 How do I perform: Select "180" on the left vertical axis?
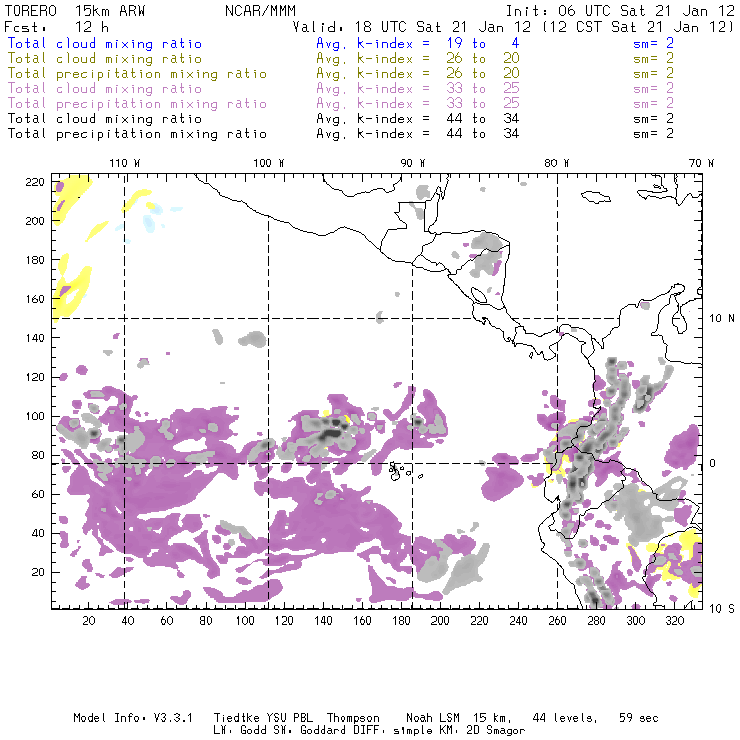(35, 260)
